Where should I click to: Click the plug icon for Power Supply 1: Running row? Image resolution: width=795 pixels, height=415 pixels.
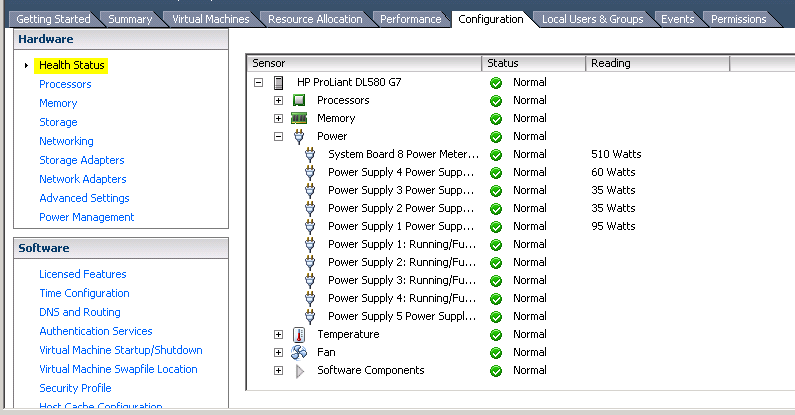click(x=310, y=244)
